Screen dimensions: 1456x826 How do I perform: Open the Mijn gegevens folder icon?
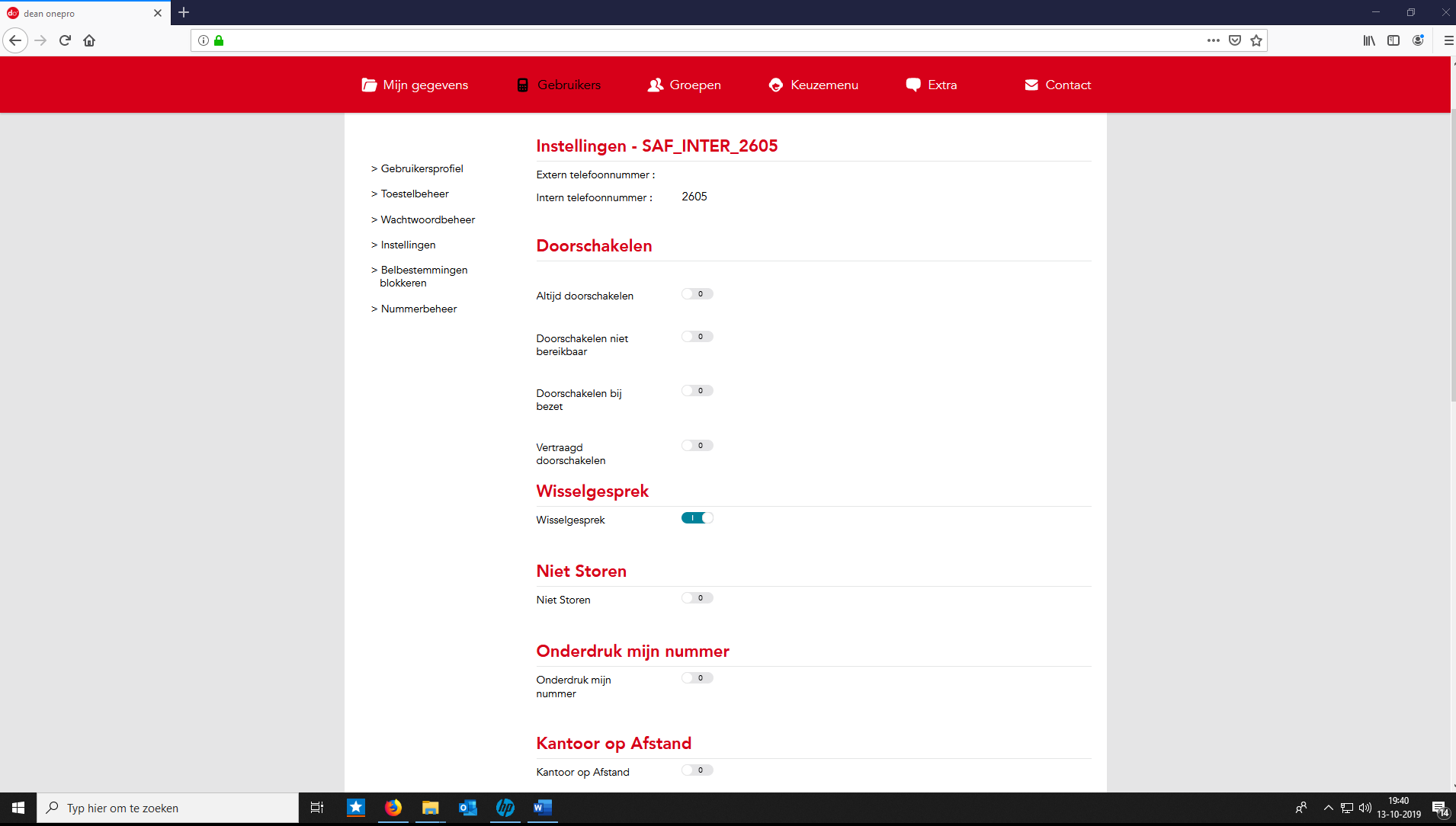point(369,85)
